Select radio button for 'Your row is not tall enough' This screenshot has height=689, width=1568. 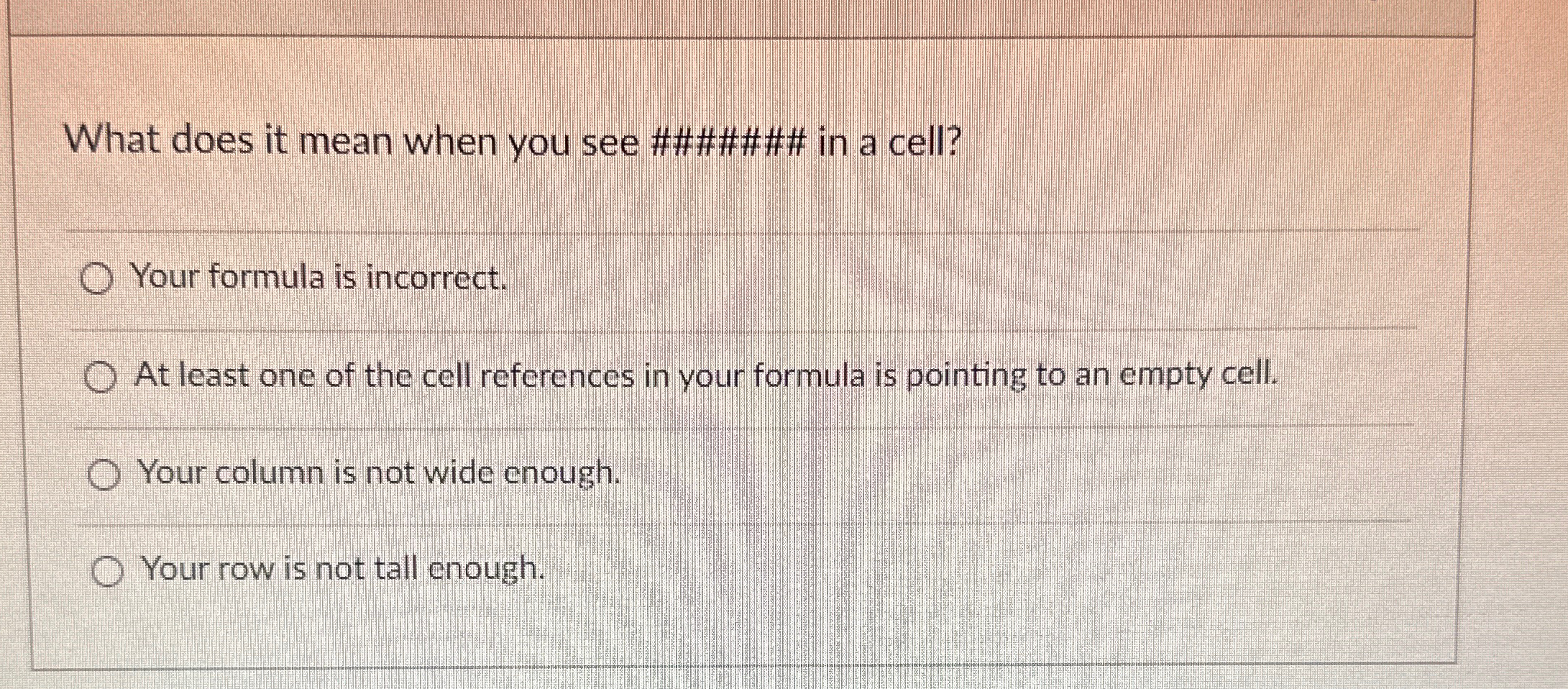point(108,570)
